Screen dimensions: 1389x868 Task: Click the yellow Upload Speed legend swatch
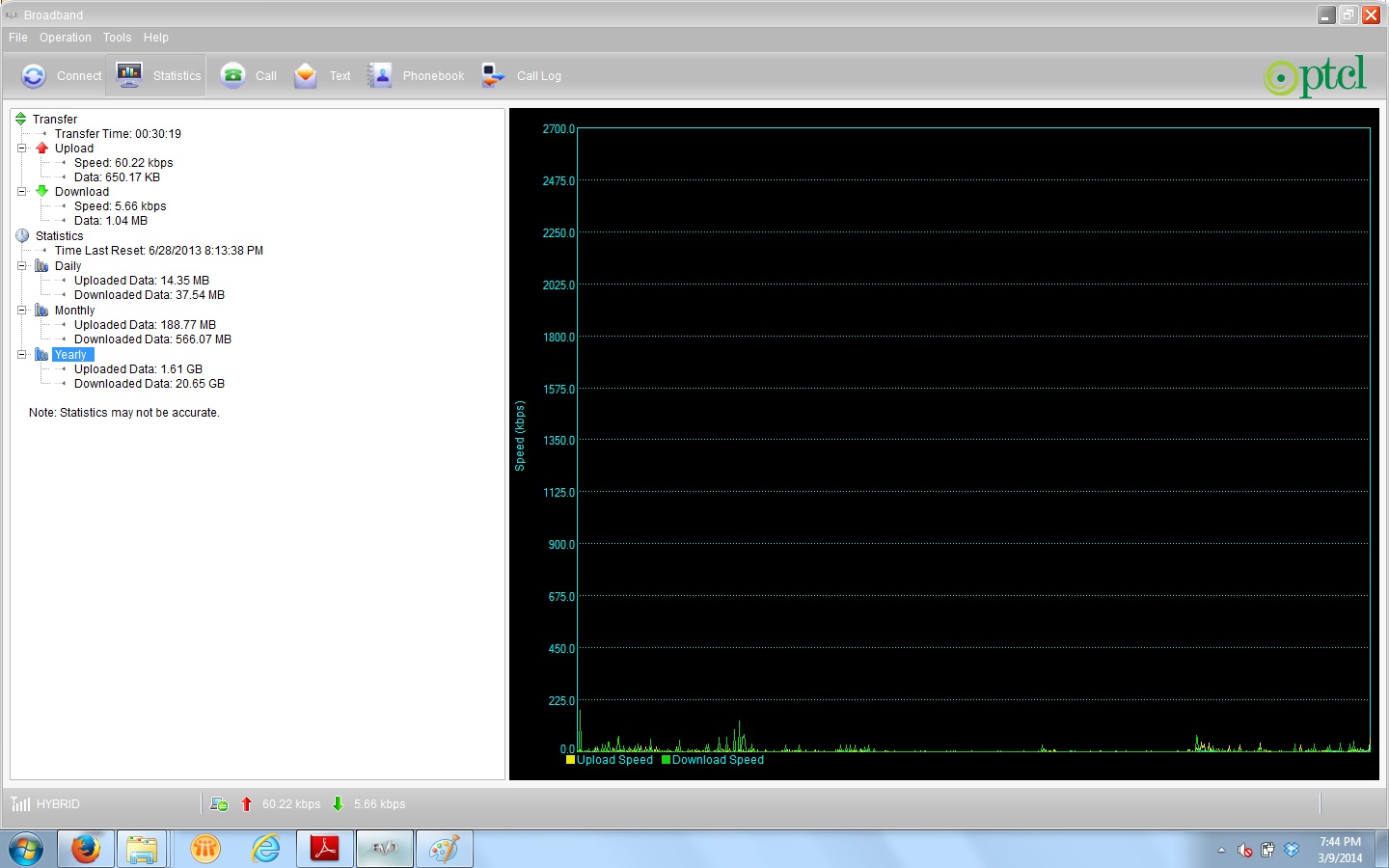click(570, 760)
